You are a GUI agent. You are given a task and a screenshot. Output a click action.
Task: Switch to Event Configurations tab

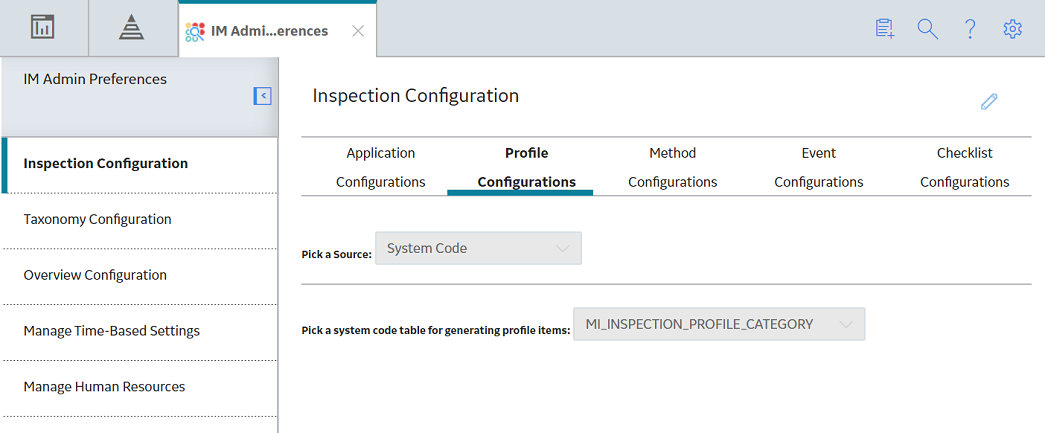(818, 167)
